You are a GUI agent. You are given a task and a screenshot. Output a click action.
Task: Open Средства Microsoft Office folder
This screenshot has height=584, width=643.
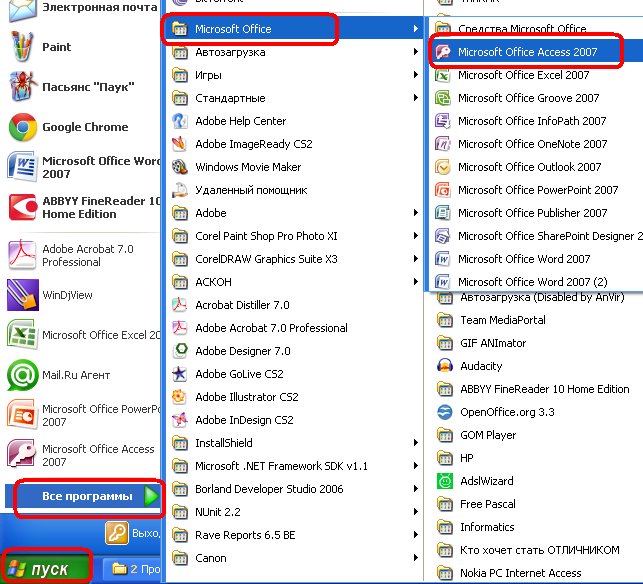(x=536, y=29)
